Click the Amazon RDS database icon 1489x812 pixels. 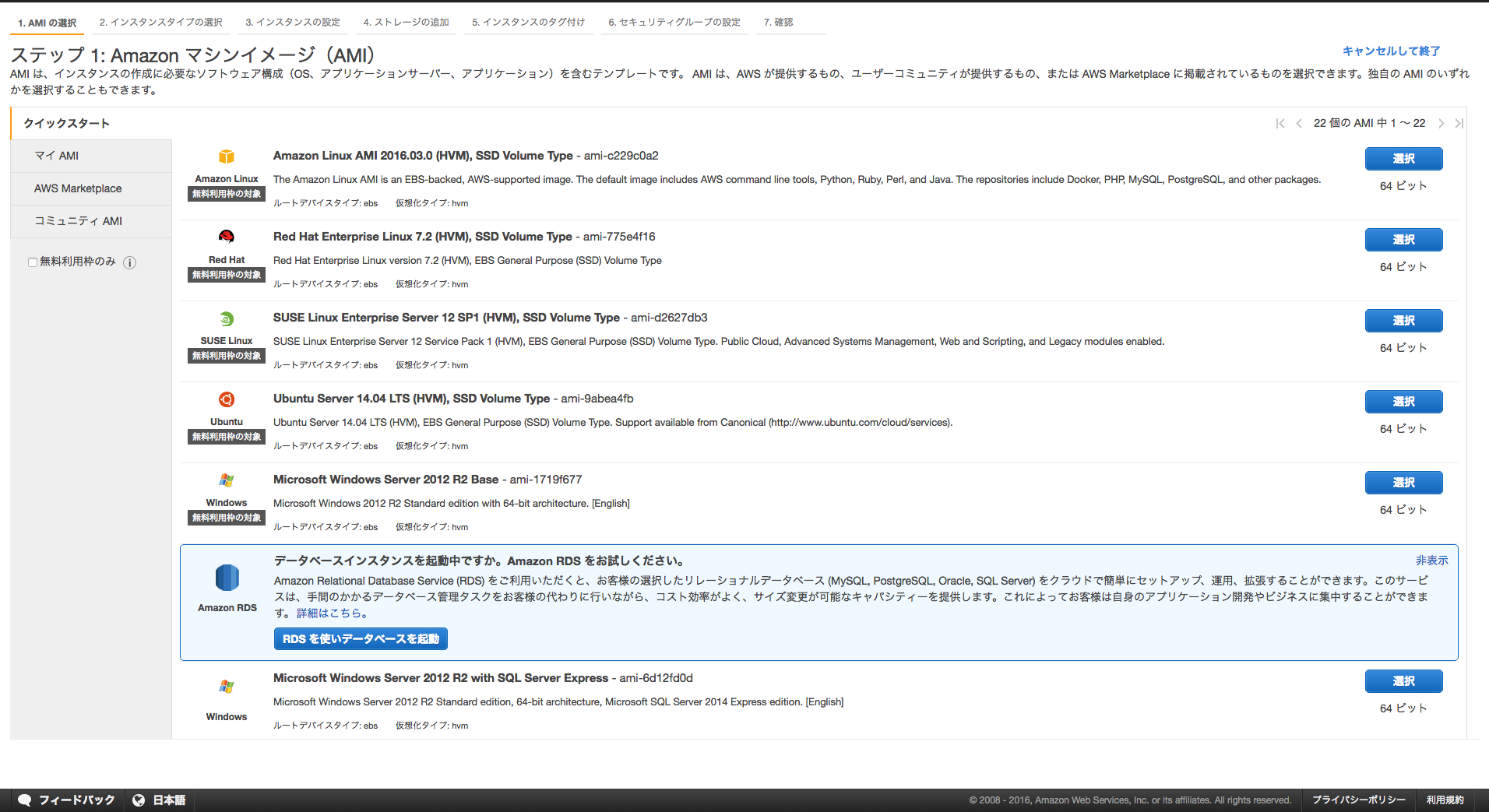(x=227, y=578)
